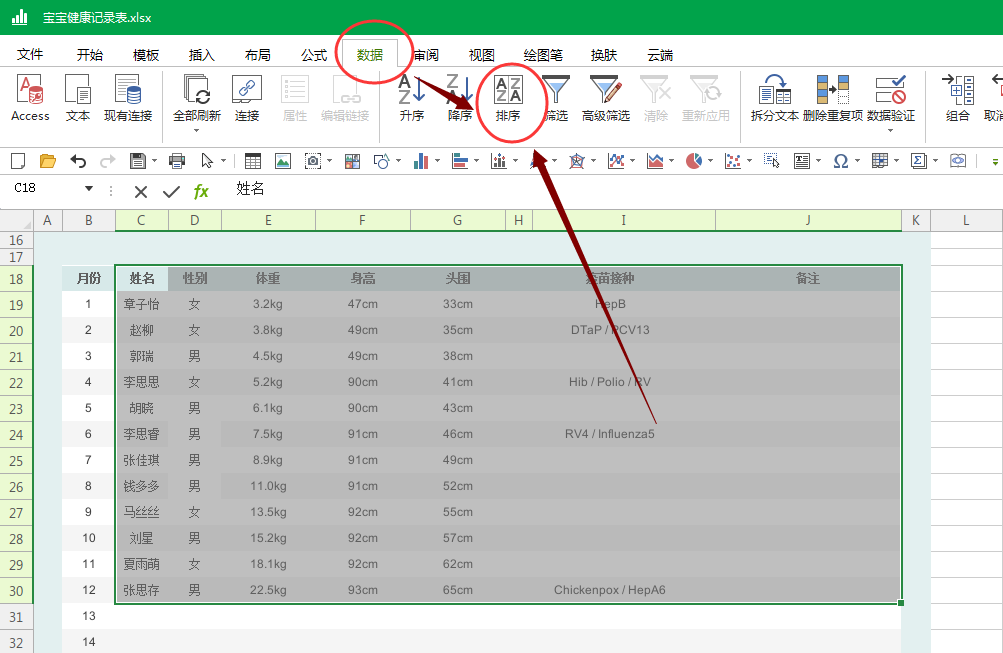
Task: Click the Sigma sum function icon
Action: click(919, 161)
